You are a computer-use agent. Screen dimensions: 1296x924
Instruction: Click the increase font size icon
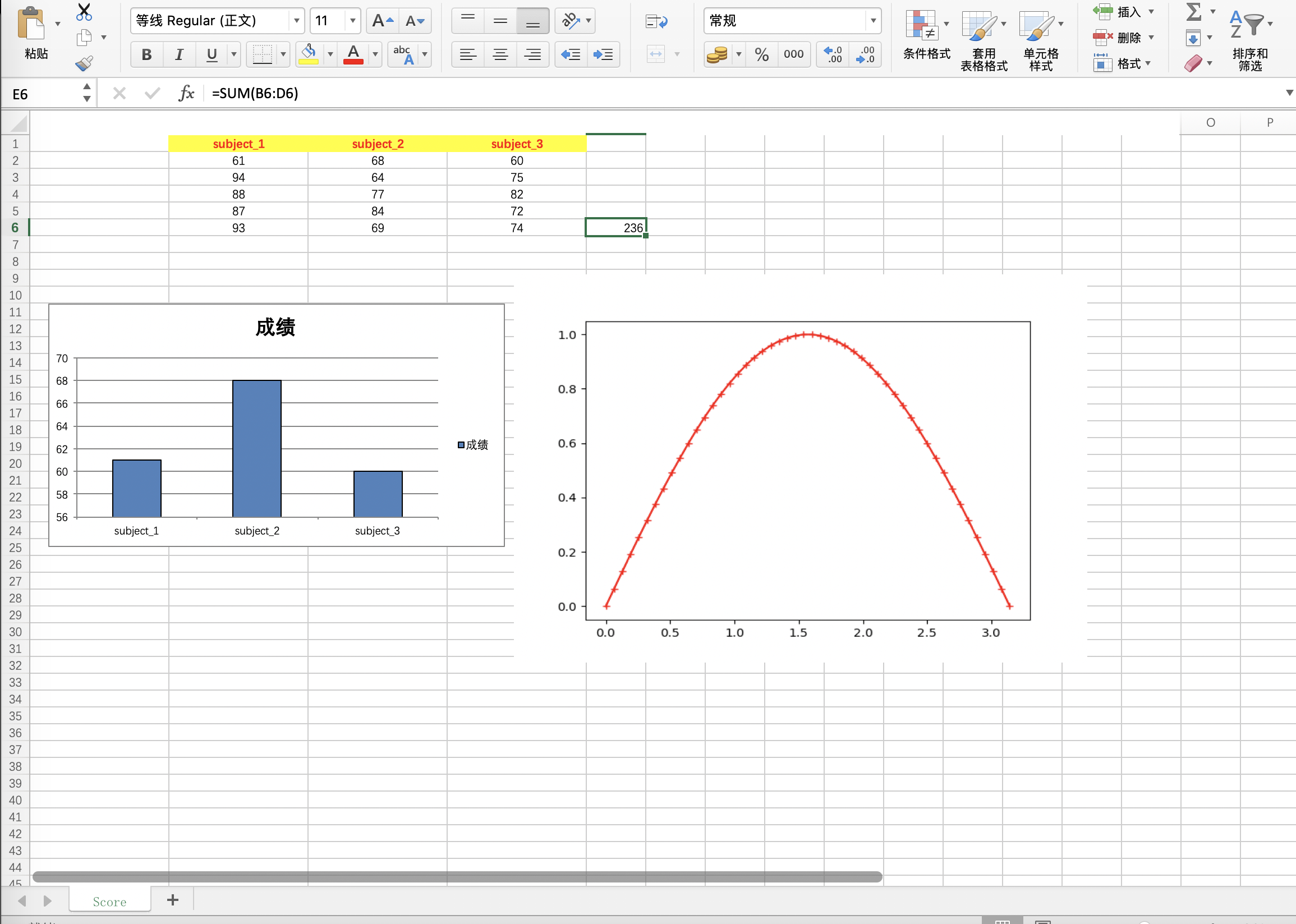(382, 21)
